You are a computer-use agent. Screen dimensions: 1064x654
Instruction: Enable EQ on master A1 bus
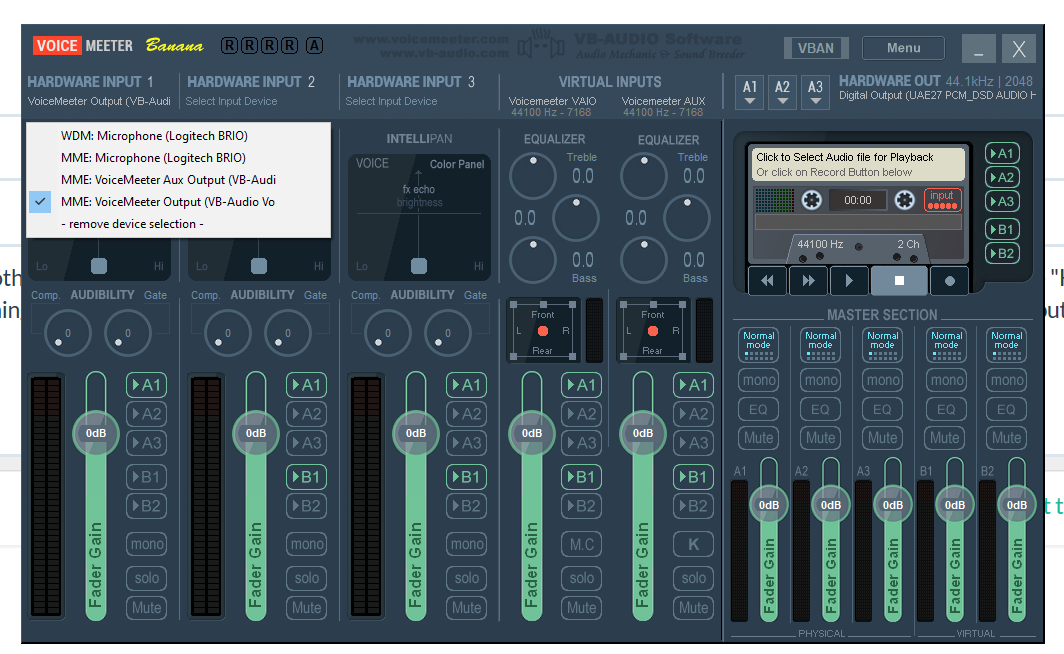(x=759, y=409)
